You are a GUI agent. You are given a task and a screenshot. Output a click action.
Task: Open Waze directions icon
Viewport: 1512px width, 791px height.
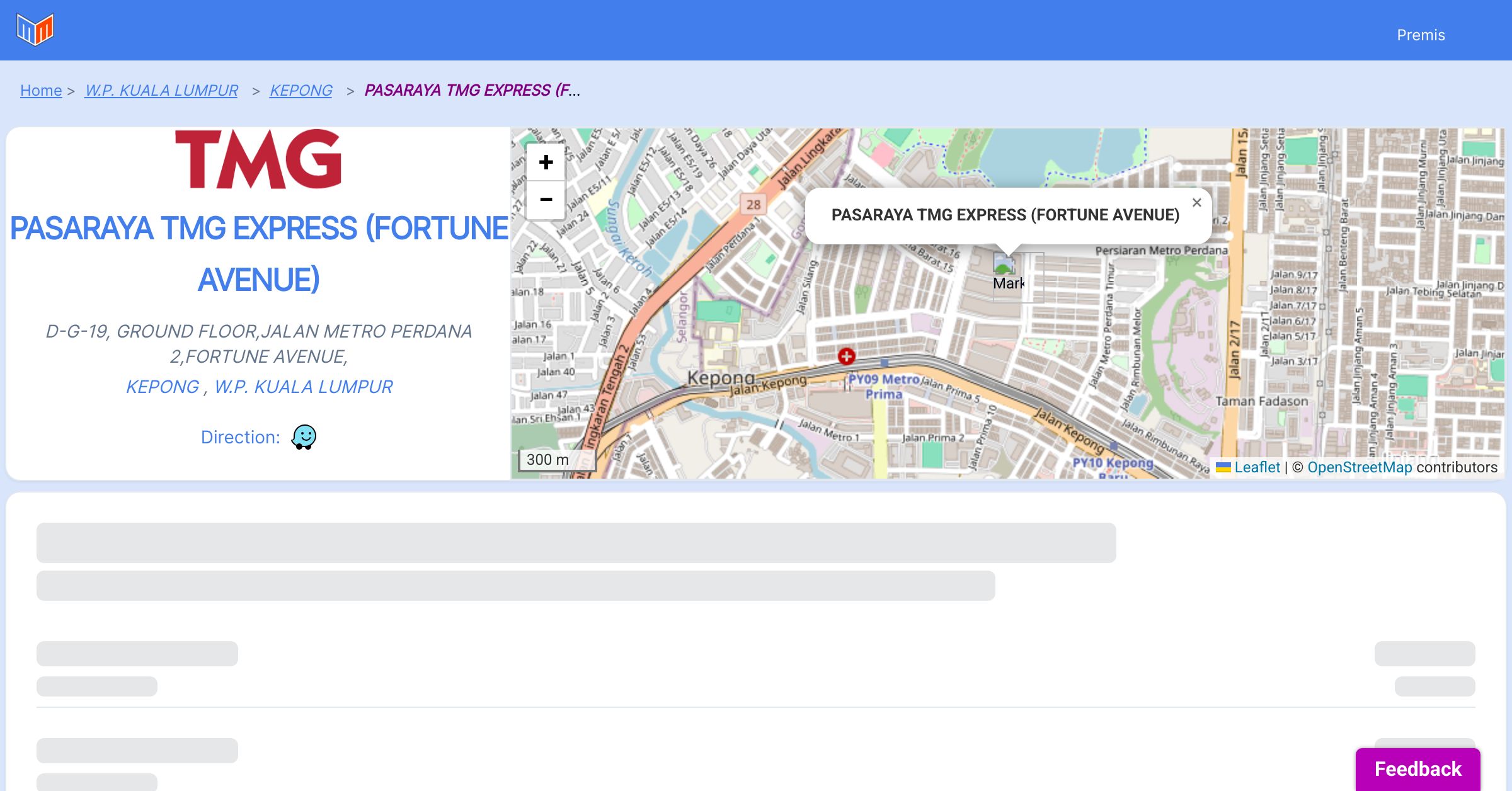point(304,437)
